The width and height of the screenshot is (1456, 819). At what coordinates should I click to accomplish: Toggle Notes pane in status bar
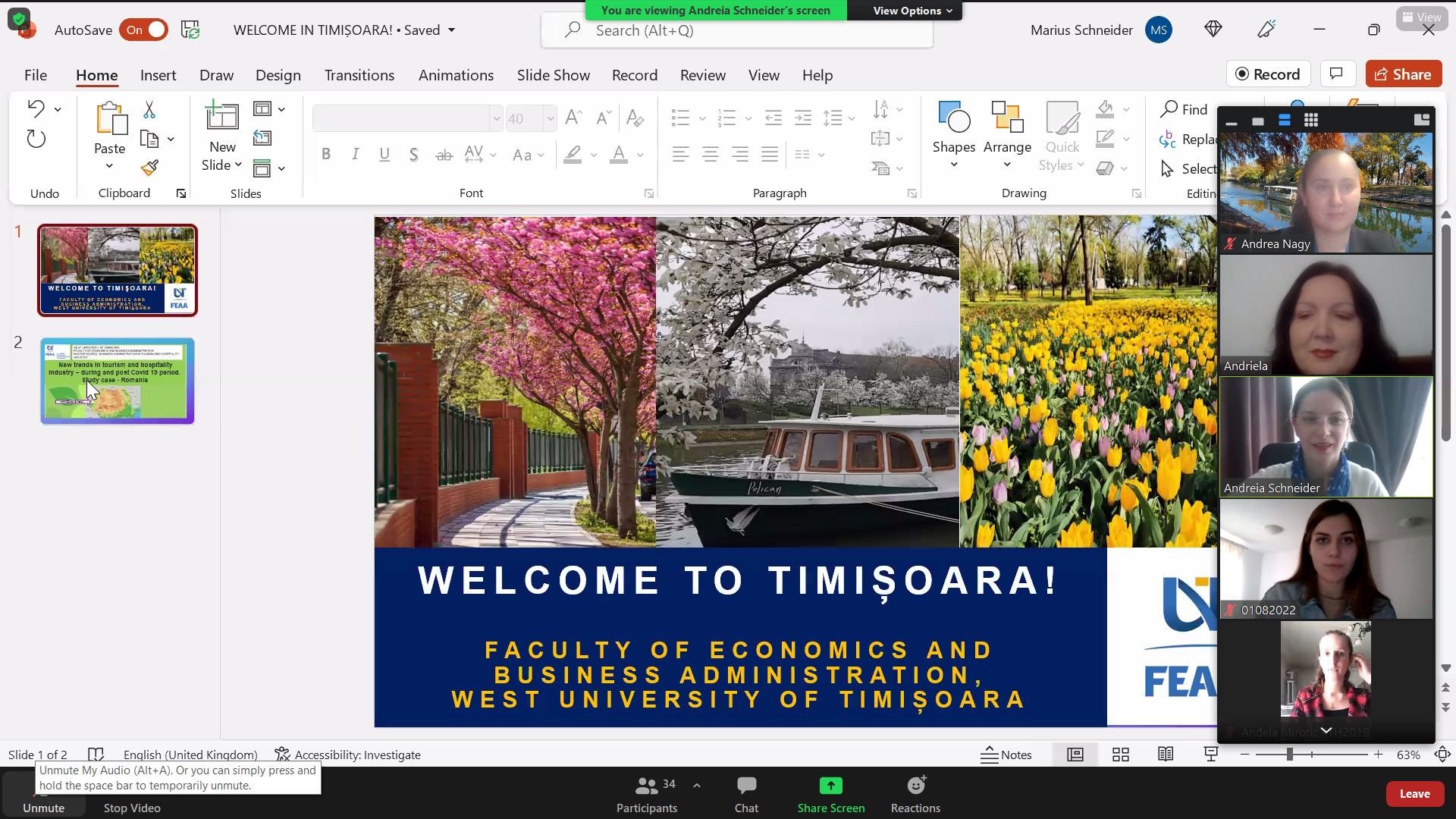pyautogui.click(x=1006, y=755)
